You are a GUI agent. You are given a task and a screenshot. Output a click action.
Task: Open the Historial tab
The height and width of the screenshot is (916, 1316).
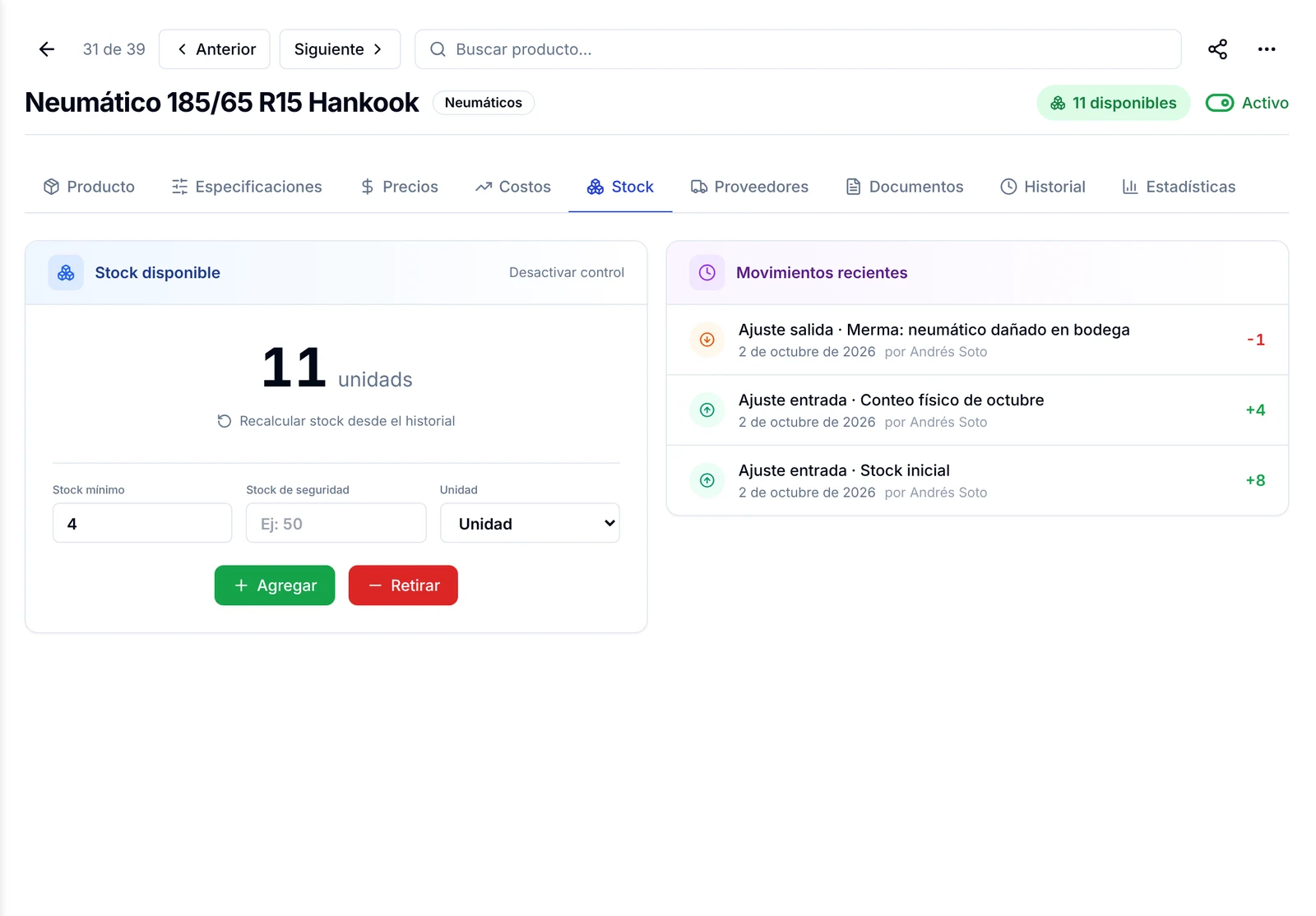tap(1043, 187)
